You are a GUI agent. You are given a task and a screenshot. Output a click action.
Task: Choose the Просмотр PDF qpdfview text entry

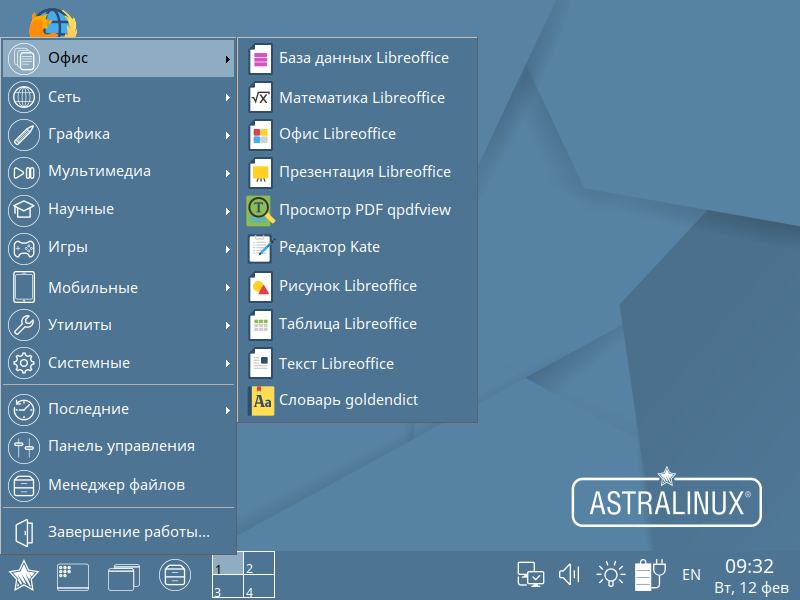(365, 210)
